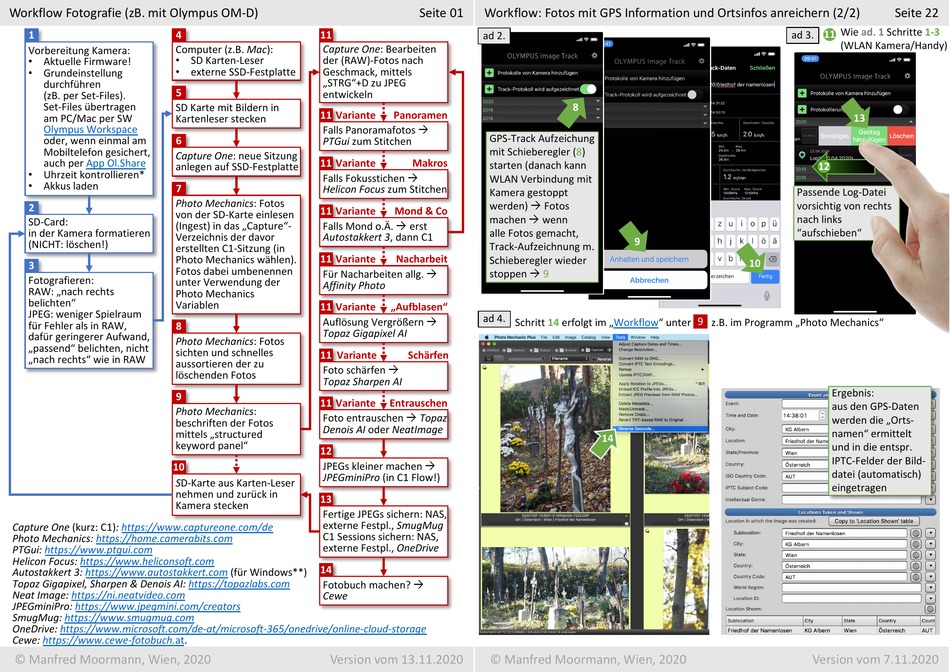
Task: Choose 'Reverse Geocode...' in the Tools menu
Action: coord(660,429)
